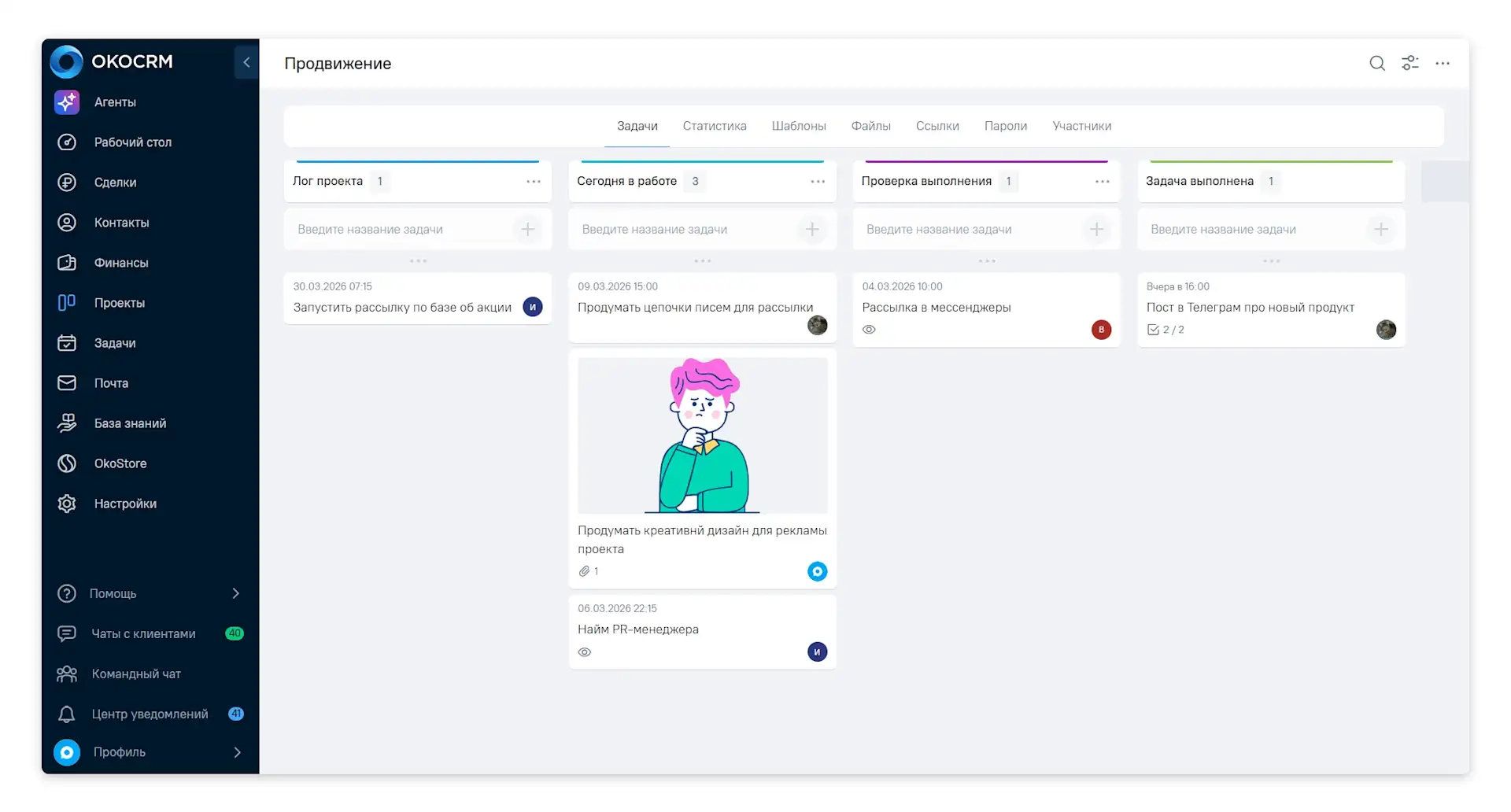Screen dimensions: 1511x812
Task: Open the project more options menu
Action: (1443, 63)
